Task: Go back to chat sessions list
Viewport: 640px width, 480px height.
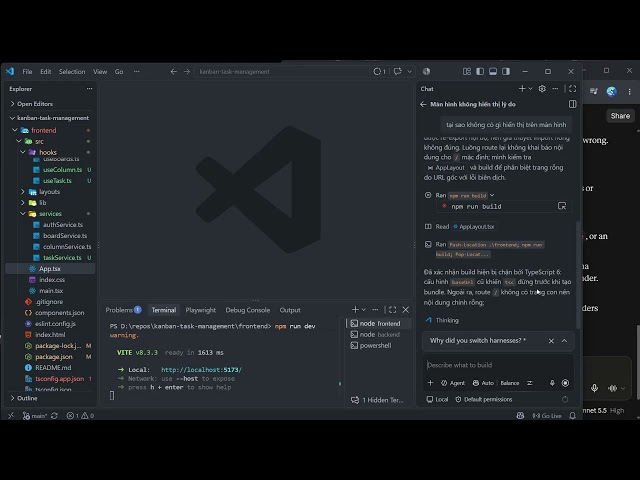Action: (423, 104)
